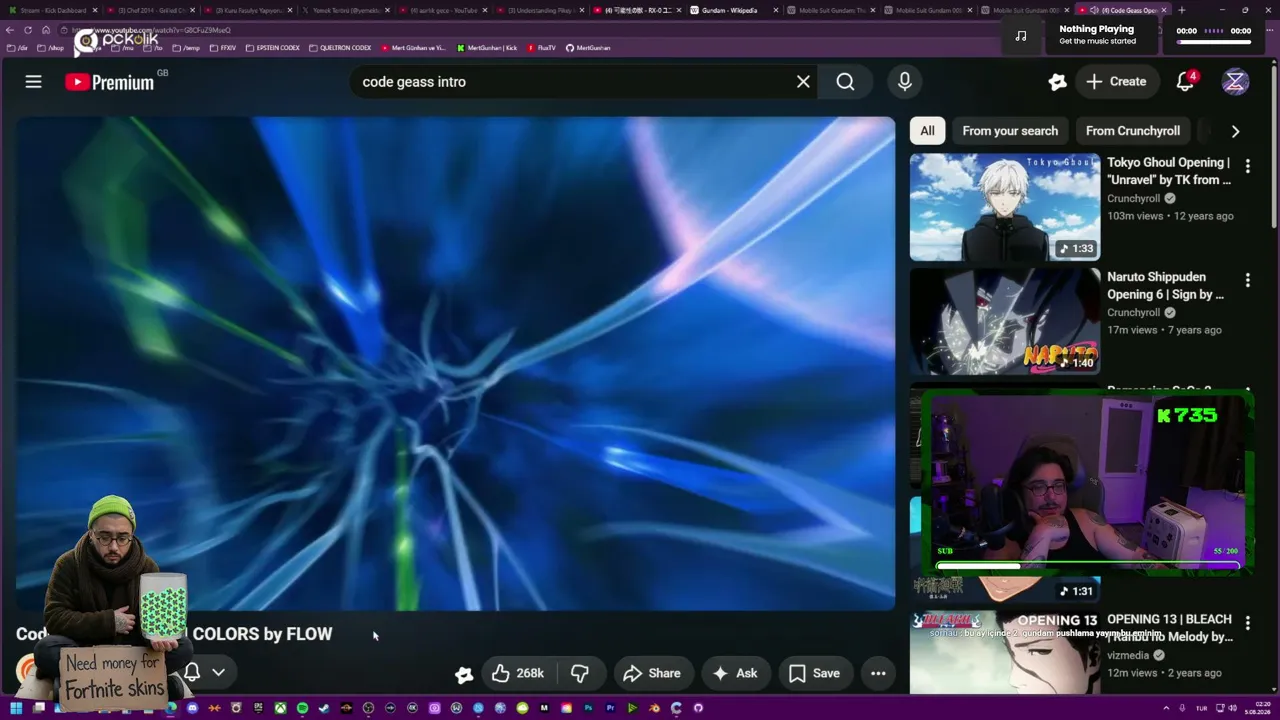Viewport: 1280px width, 720px height.
Task: Open the Tokyo Ghoul Opening thumbnail
Action: (x=1005, y=207)
